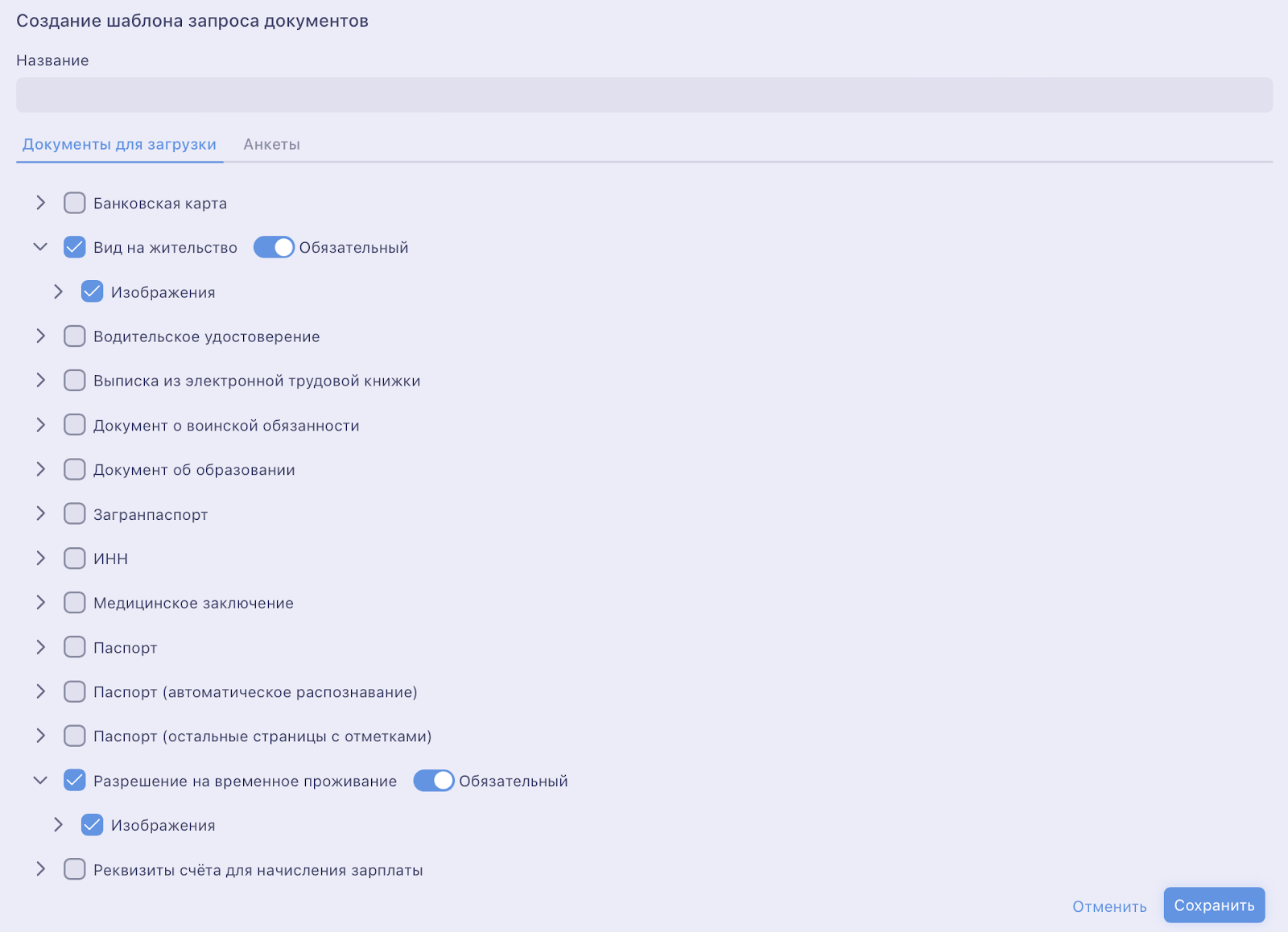
Task: Collapse Разрешение на временное проживание section
Action: point(40,780)
